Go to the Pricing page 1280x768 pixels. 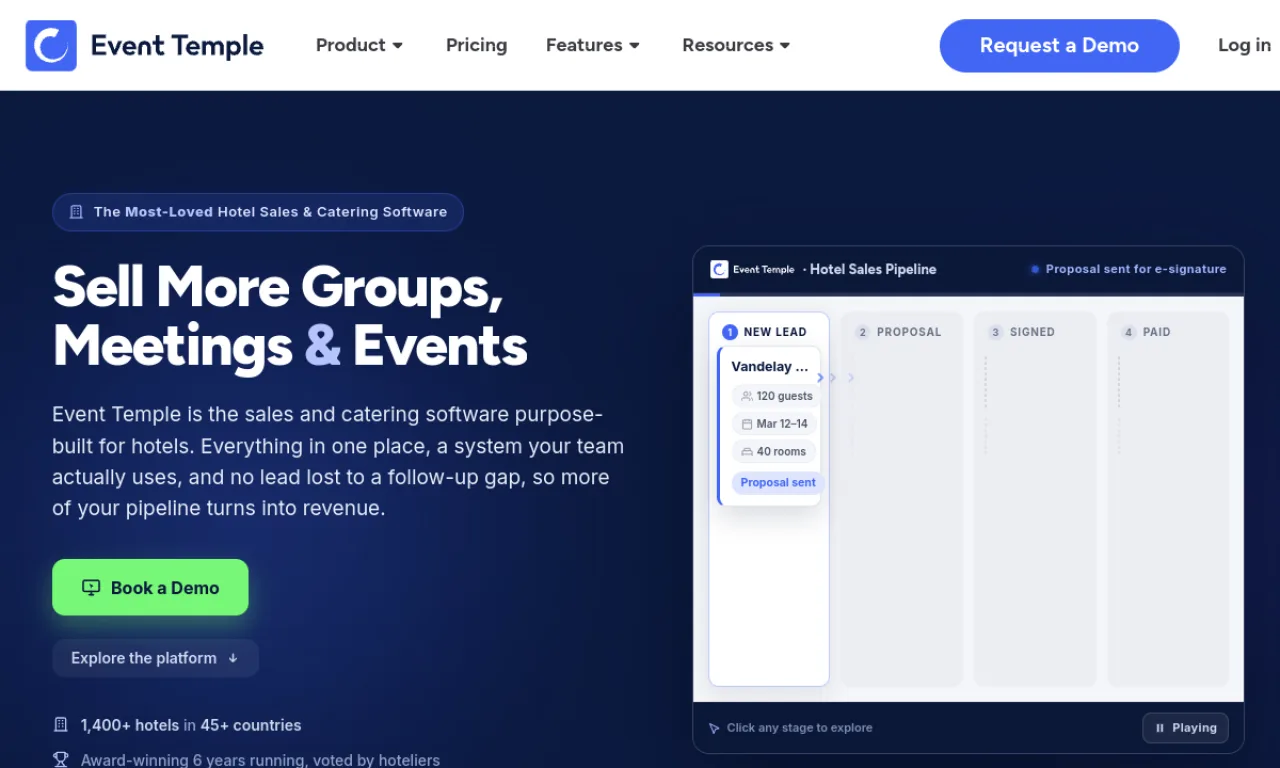[x=476, y=45]
